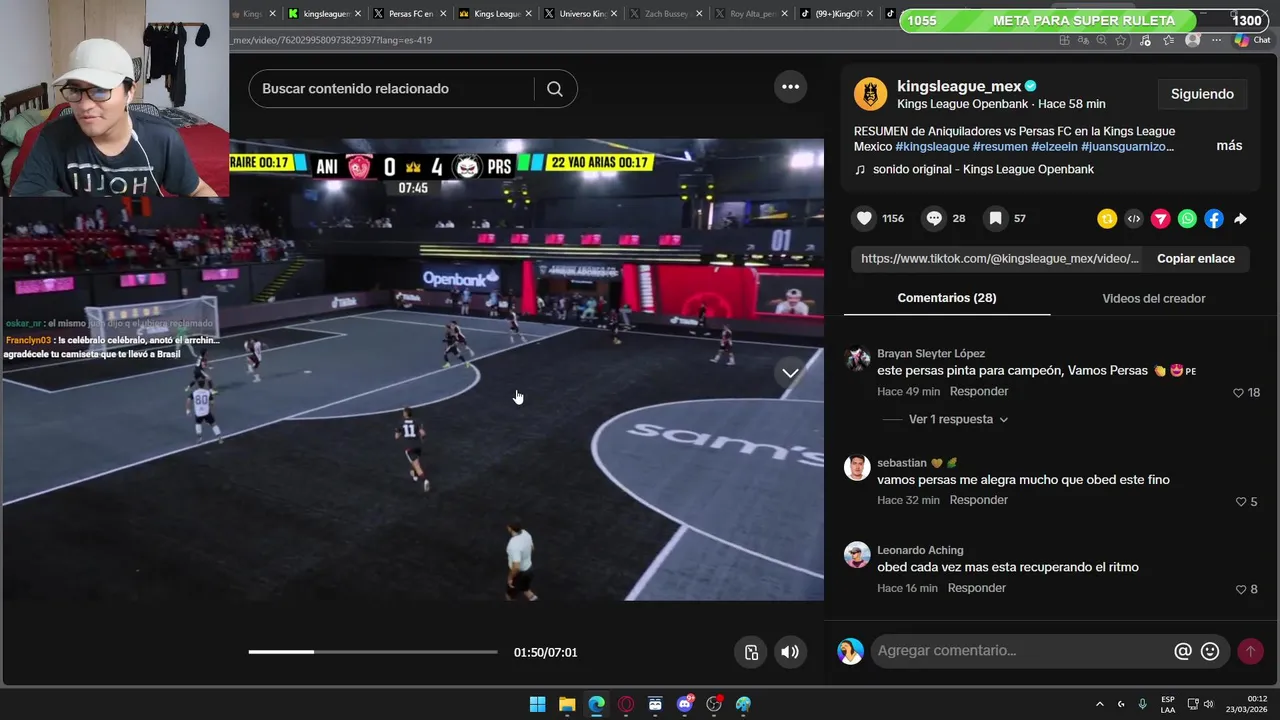Mute the video with speaker icon
This screenshot has width=1280, height=720.
click(x=790, y=652)
